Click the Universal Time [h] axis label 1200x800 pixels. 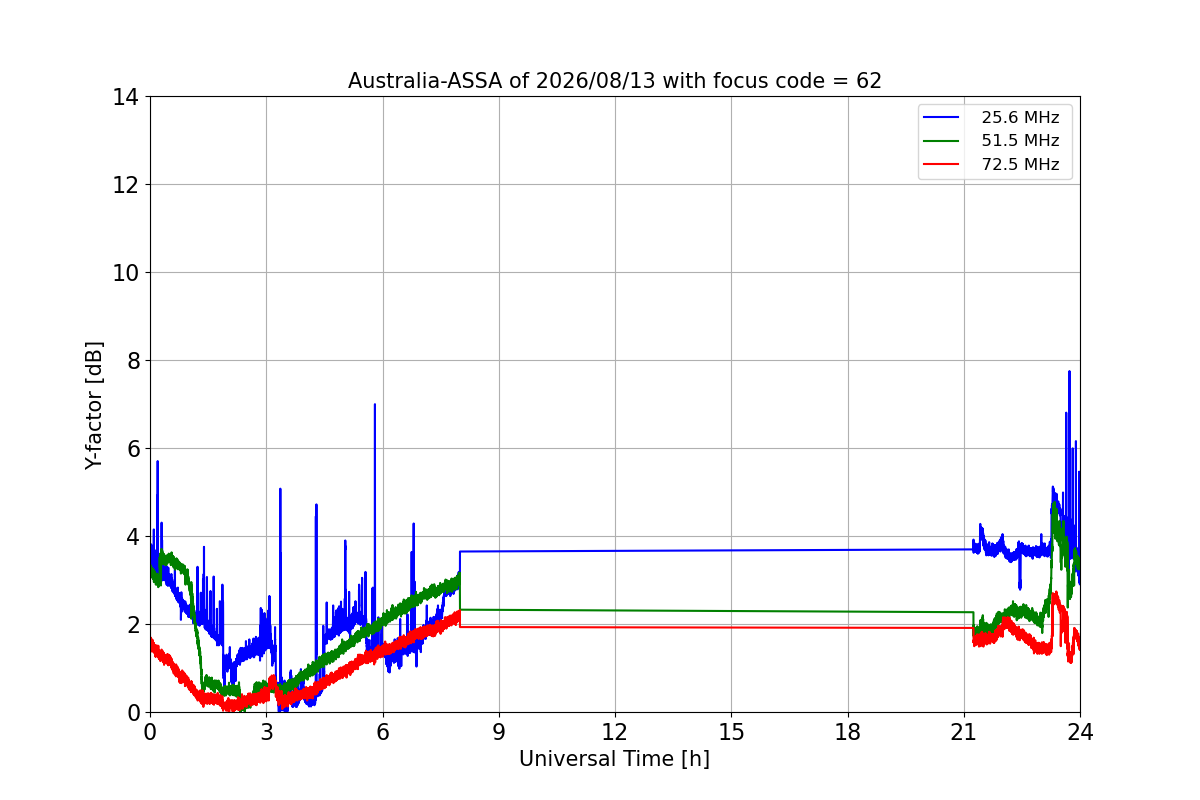click(614, 759)
